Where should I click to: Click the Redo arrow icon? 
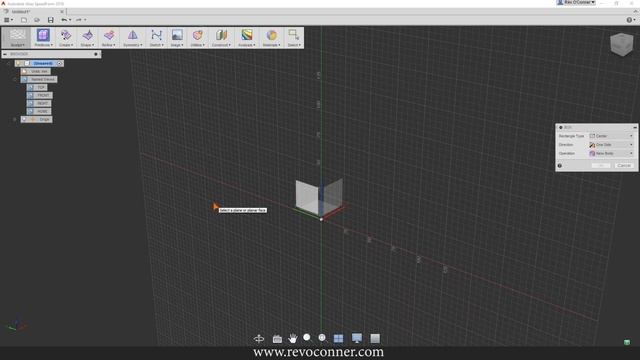click(79, 20)
